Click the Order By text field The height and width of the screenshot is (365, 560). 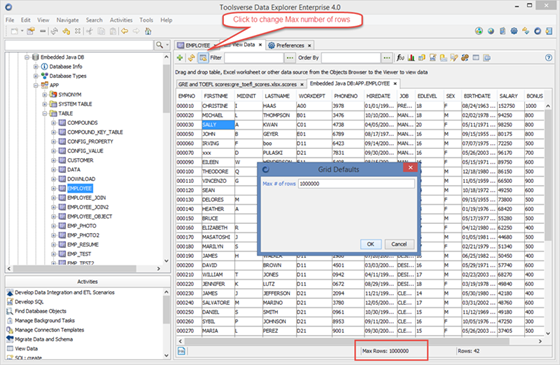click(x=351, y=58)
